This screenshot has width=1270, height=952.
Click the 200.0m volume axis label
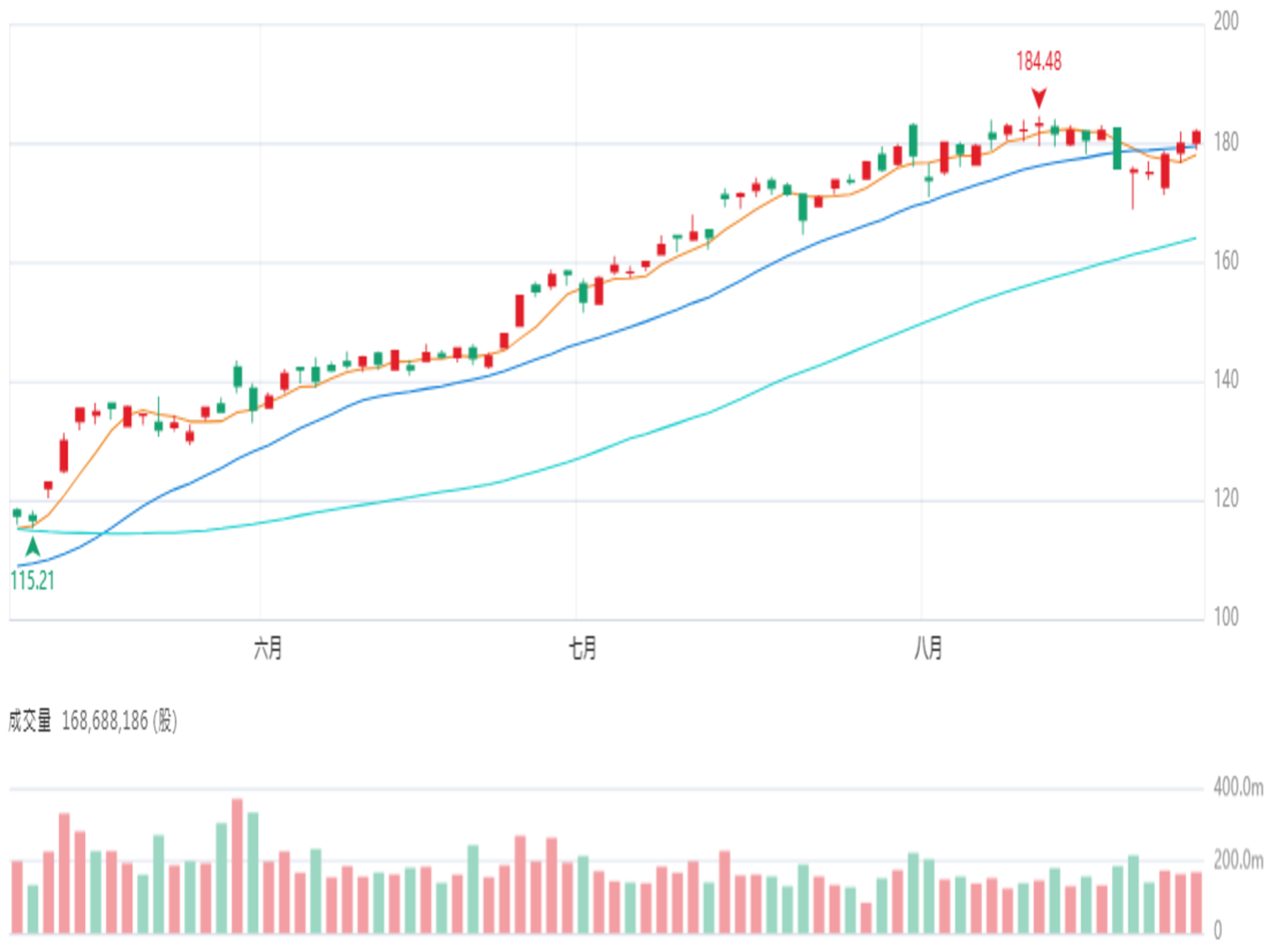tap(1238, 860)
